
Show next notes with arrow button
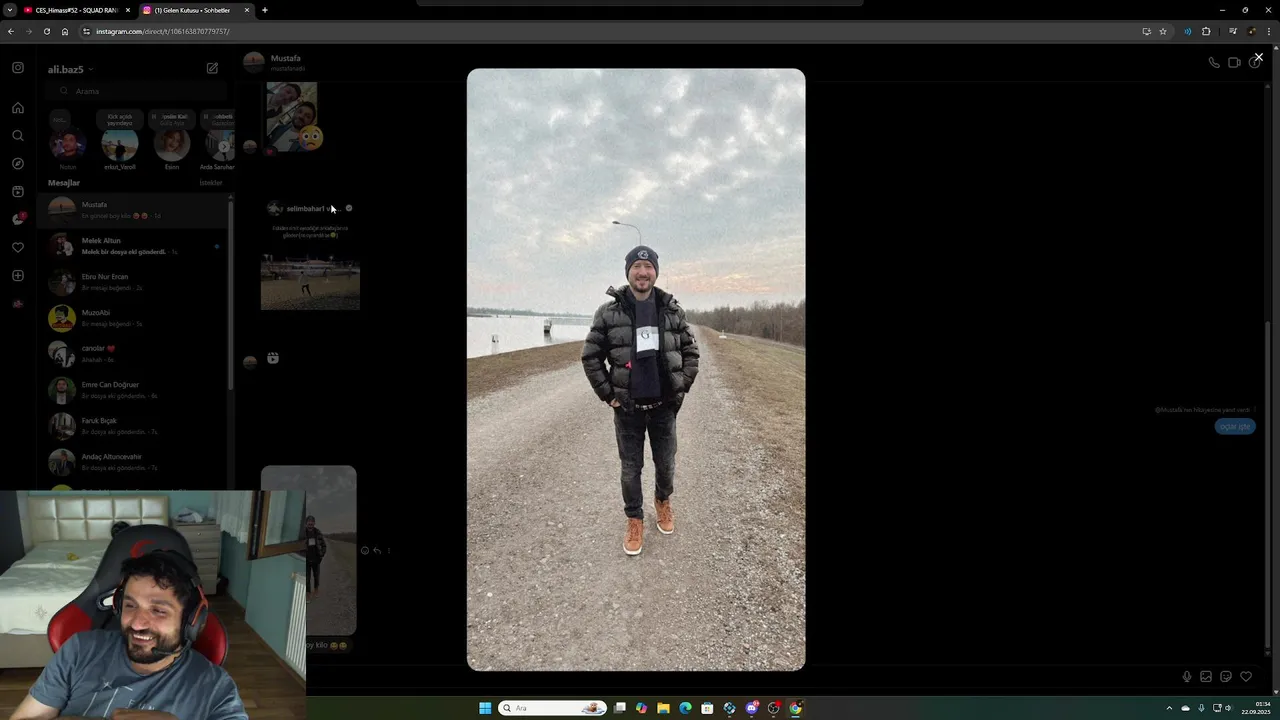coord(224,146)
